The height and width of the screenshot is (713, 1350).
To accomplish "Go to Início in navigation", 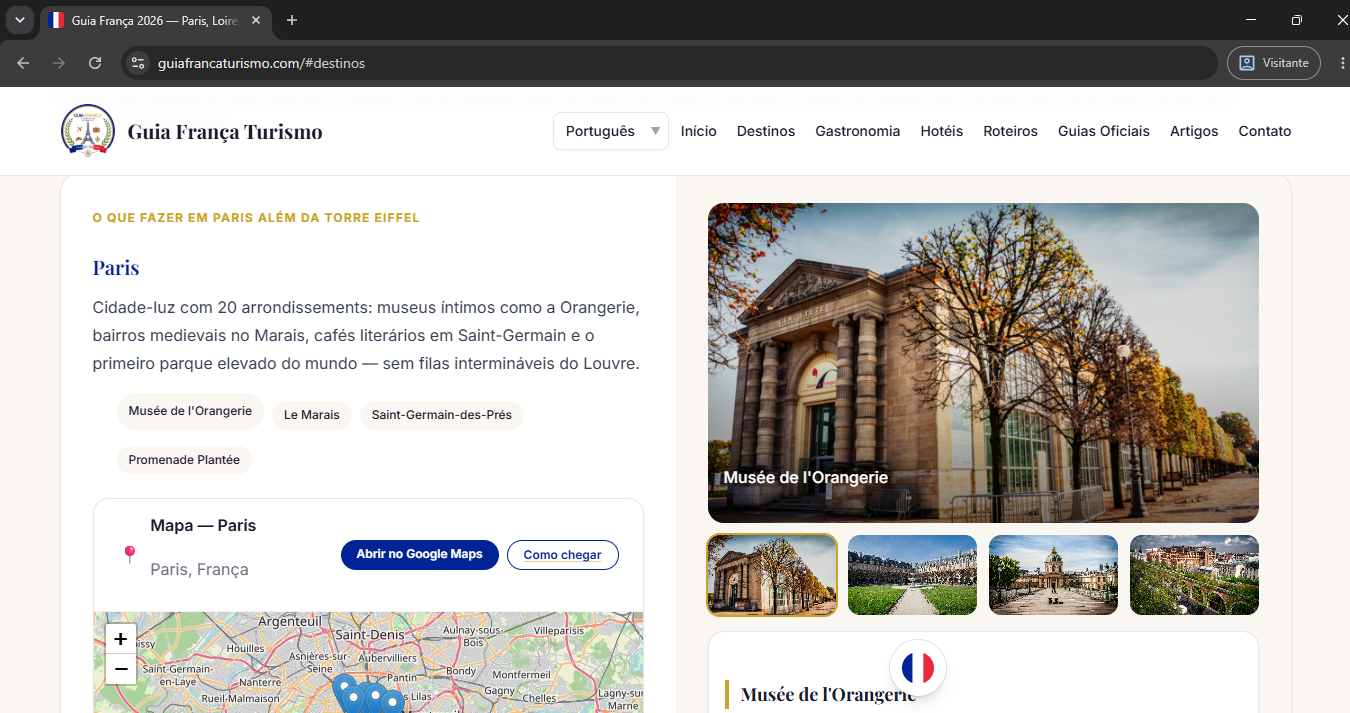I will (x=699, y=131).
